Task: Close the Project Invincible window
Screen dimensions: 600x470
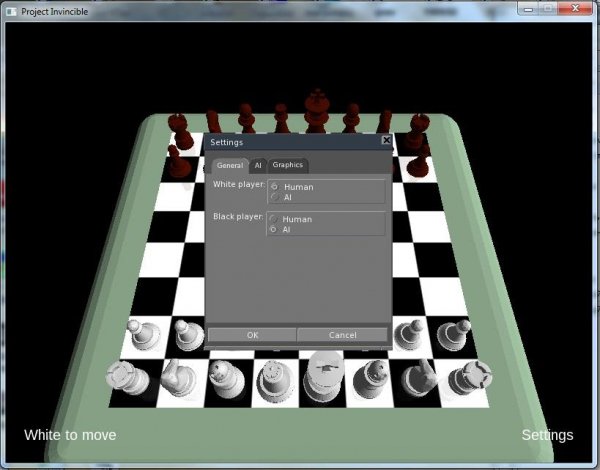Action: (575, 8)
